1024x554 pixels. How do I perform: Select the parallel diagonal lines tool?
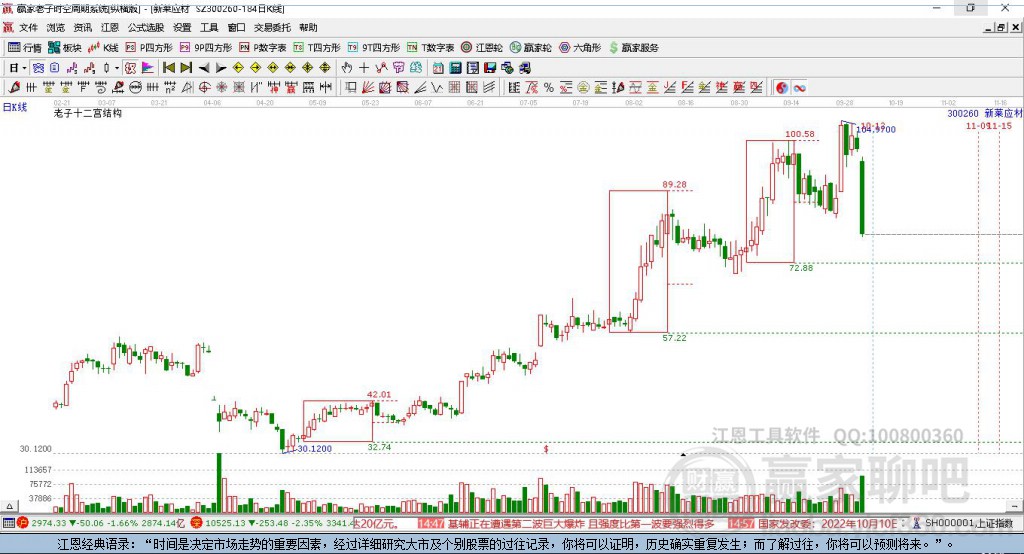pos(489,87)
